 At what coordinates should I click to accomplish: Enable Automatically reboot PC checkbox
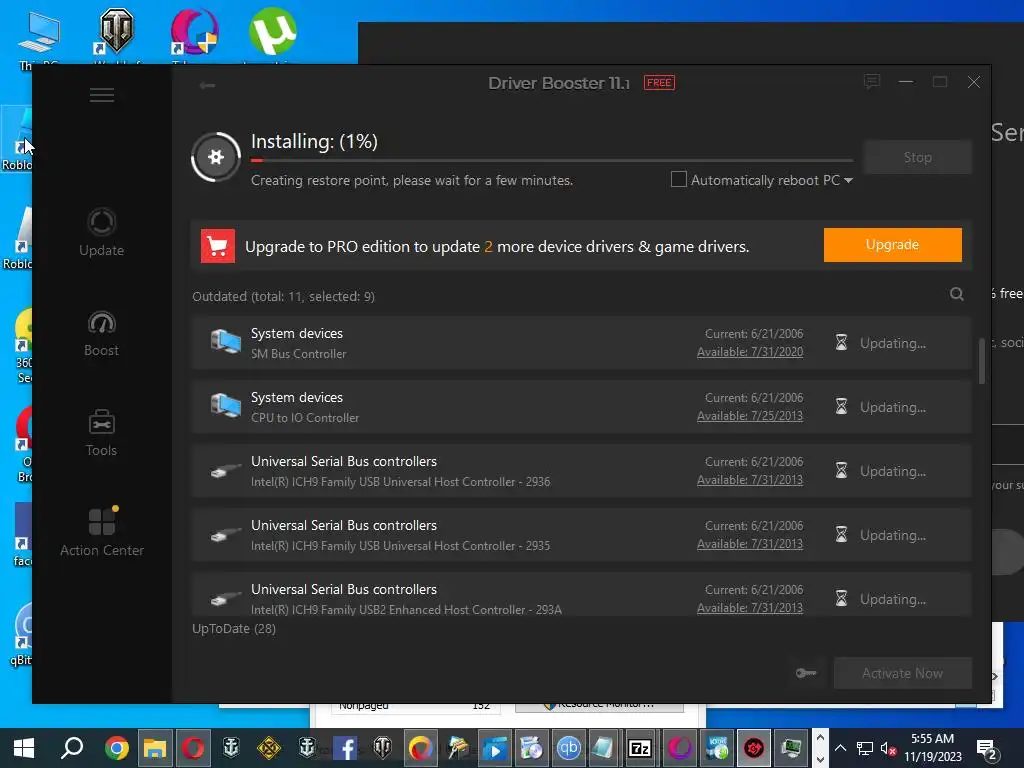coord(679,179)
